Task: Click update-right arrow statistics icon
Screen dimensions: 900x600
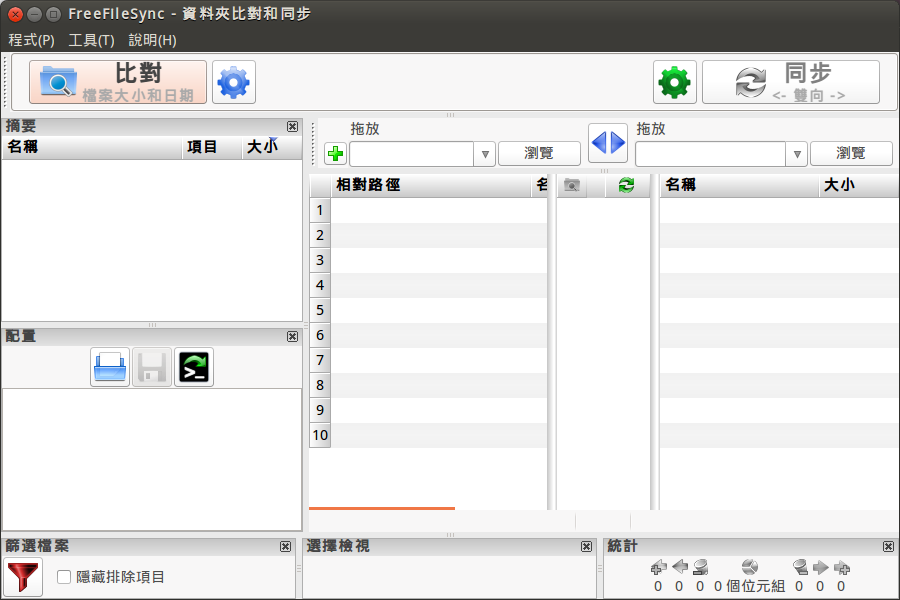Action: [x=820, y=567]
